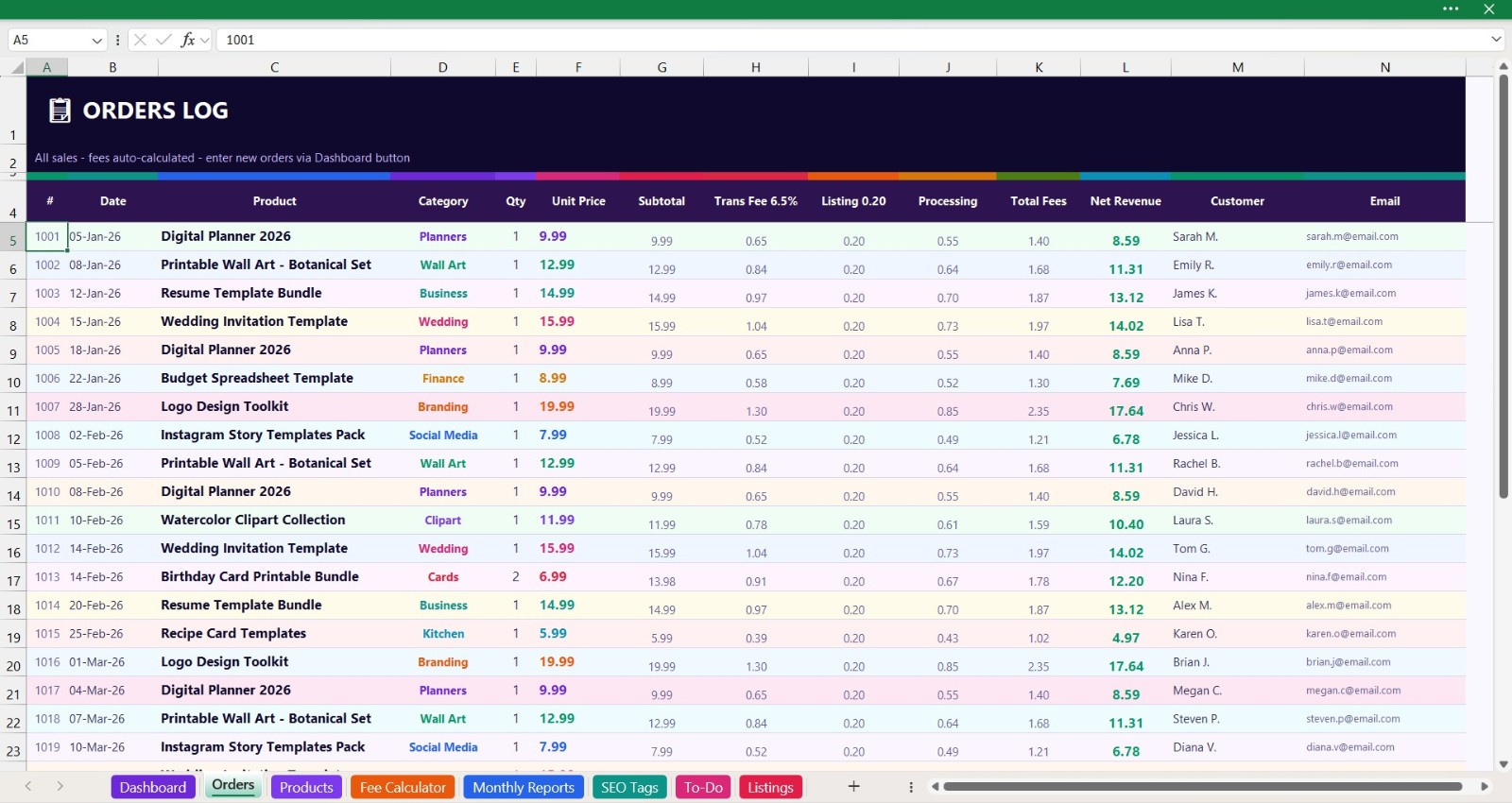
Task: Add a new sheet with plus icon
Action: click(x=853, y=786)
